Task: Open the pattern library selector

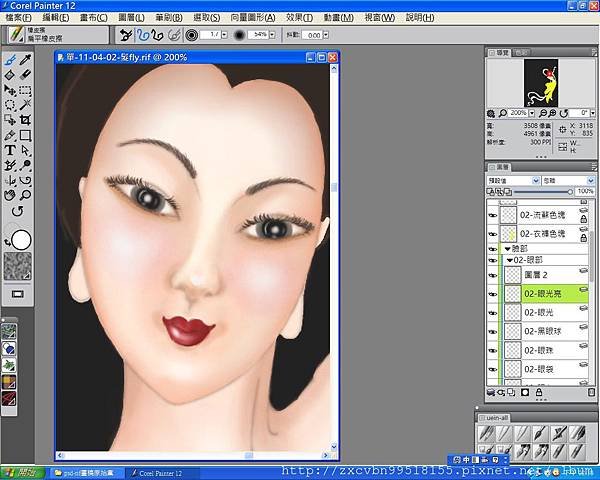Action: (9, 331)
